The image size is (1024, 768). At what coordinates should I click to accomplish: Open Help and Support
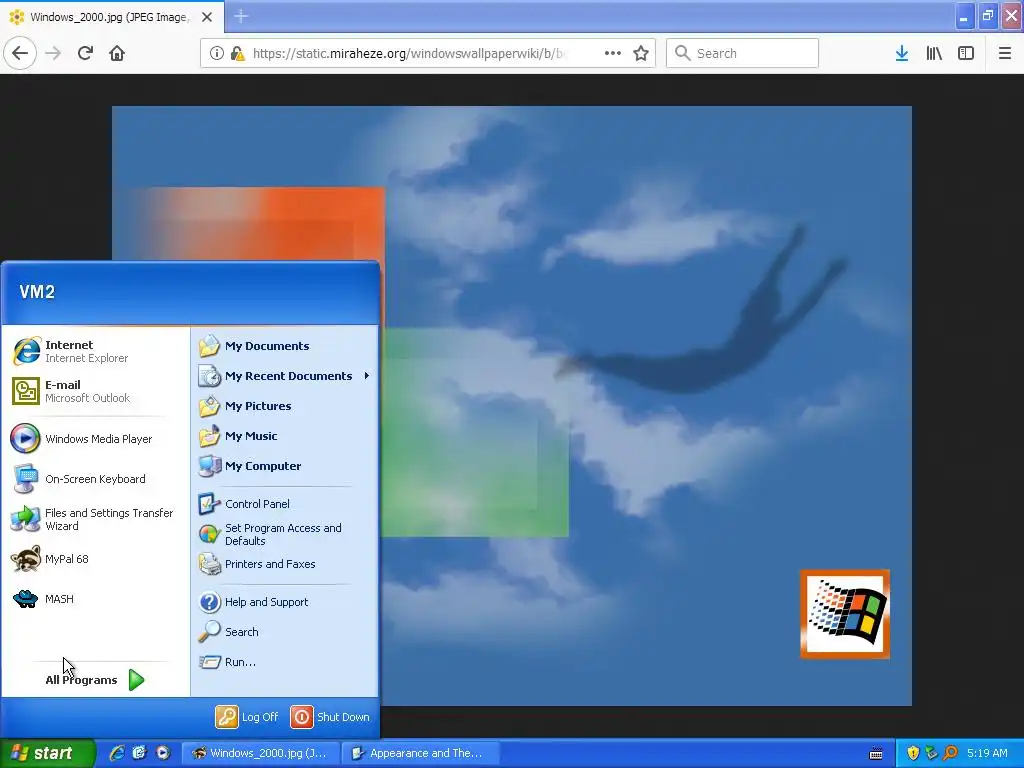point(285,602)
